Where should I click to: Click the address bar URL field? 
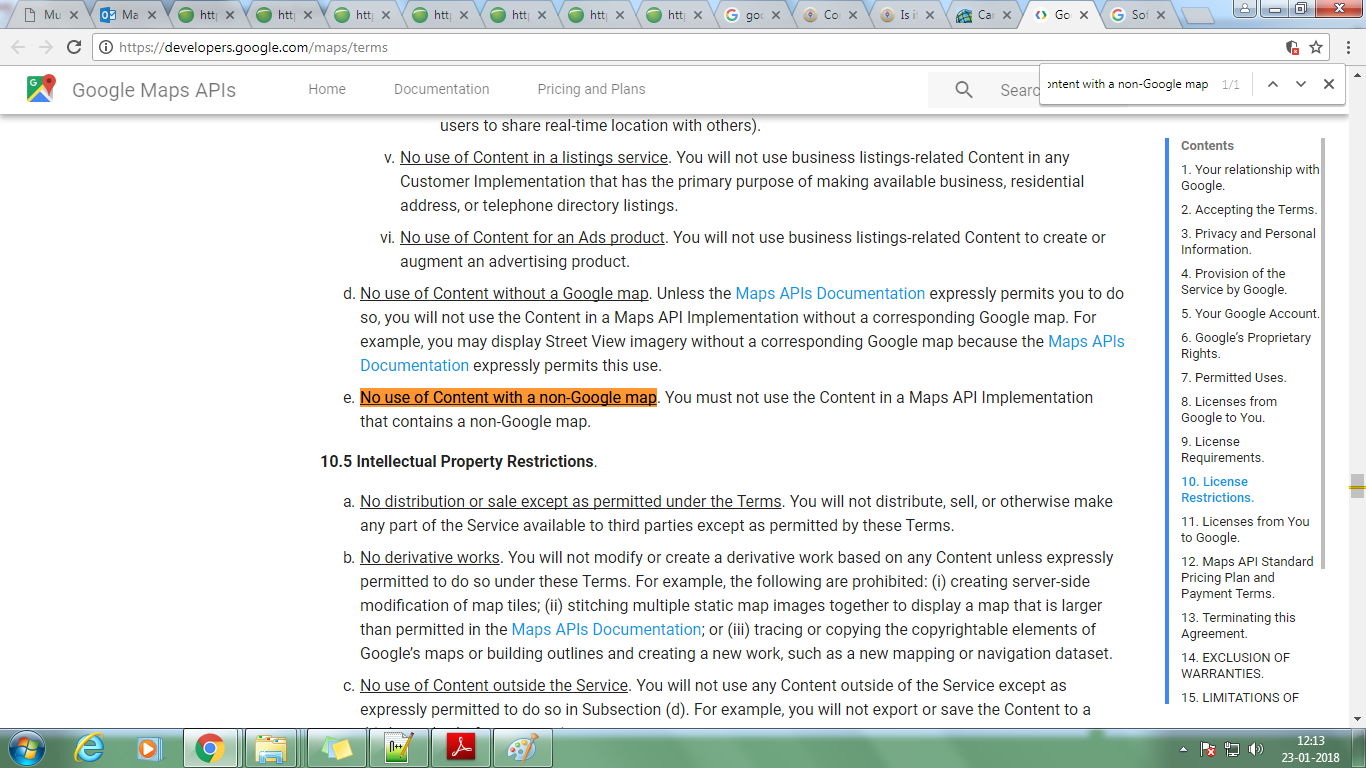point(690,47)
